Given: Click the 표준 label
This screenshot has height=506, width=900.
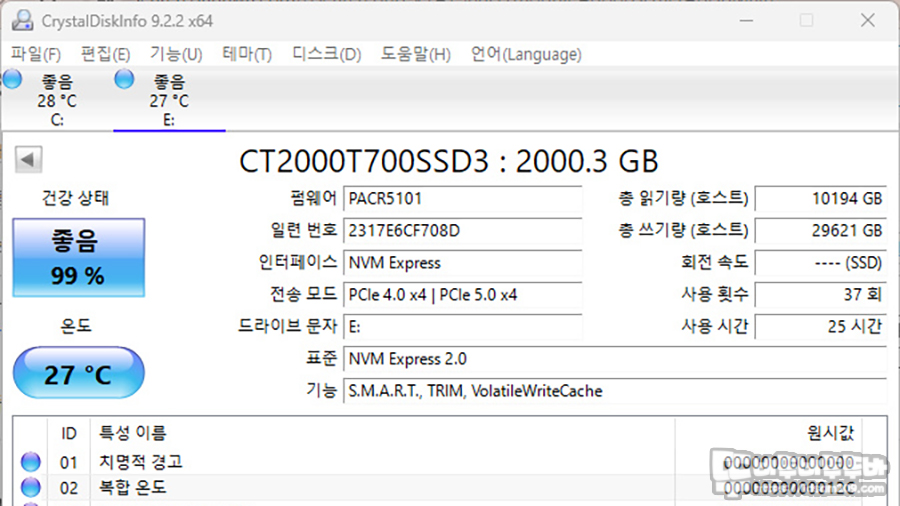Looking at the screenshot, I should pyautogui.click(x=321, y=359).
